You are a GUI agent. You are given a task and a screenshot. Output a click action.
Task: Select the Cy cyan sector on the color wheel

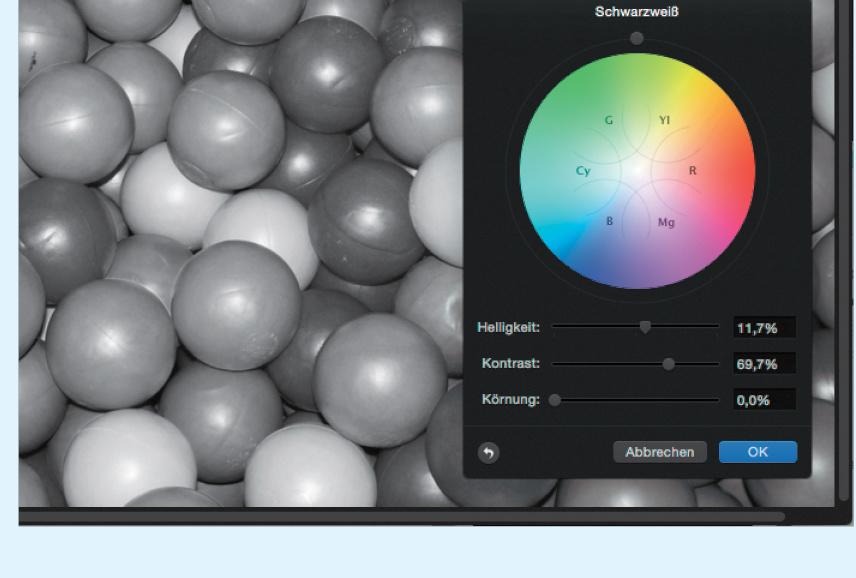pyautogui.click(x=583, y=171)
